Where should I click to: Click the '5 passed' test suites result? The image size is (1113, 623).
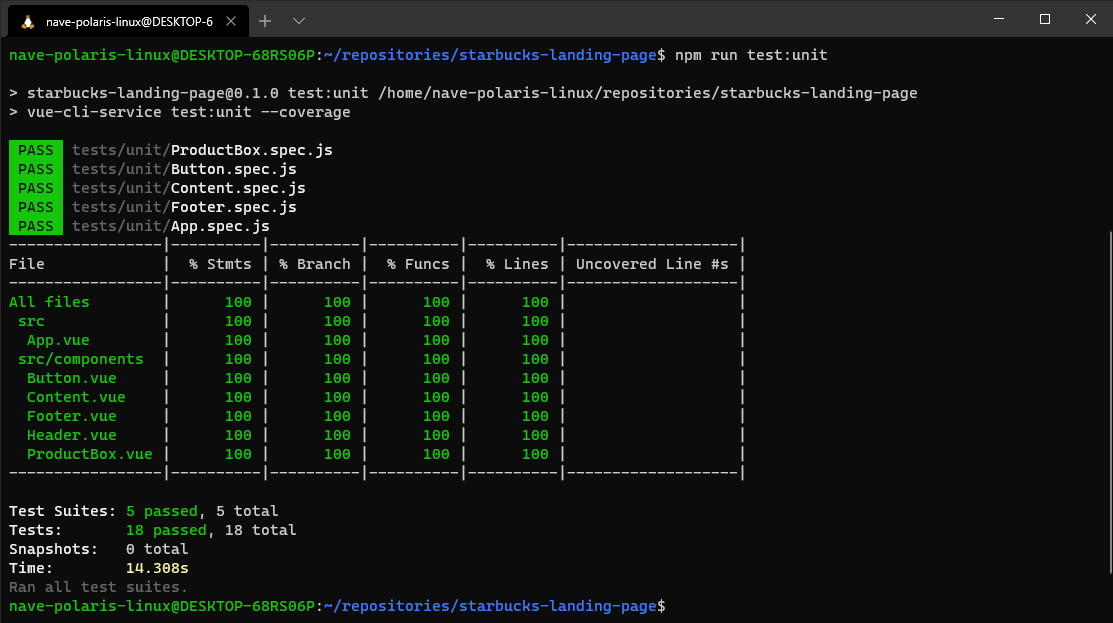(162, 511)
